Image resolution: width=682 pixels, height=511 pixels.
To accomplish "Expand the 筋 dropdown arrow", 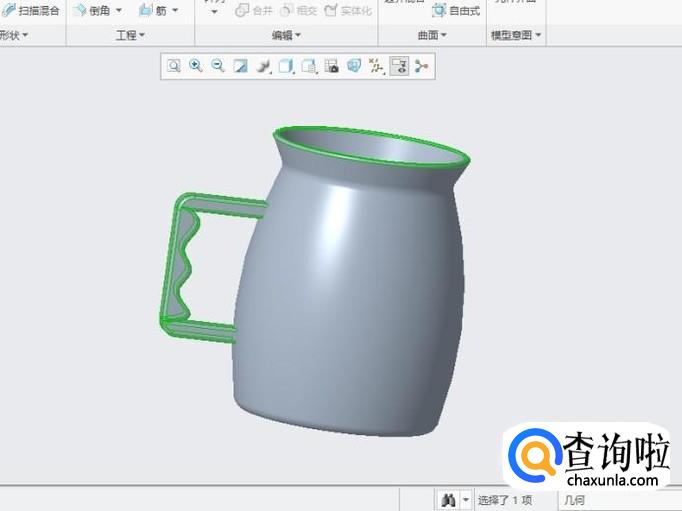I will pyautogui.click(x=175, y=11).
